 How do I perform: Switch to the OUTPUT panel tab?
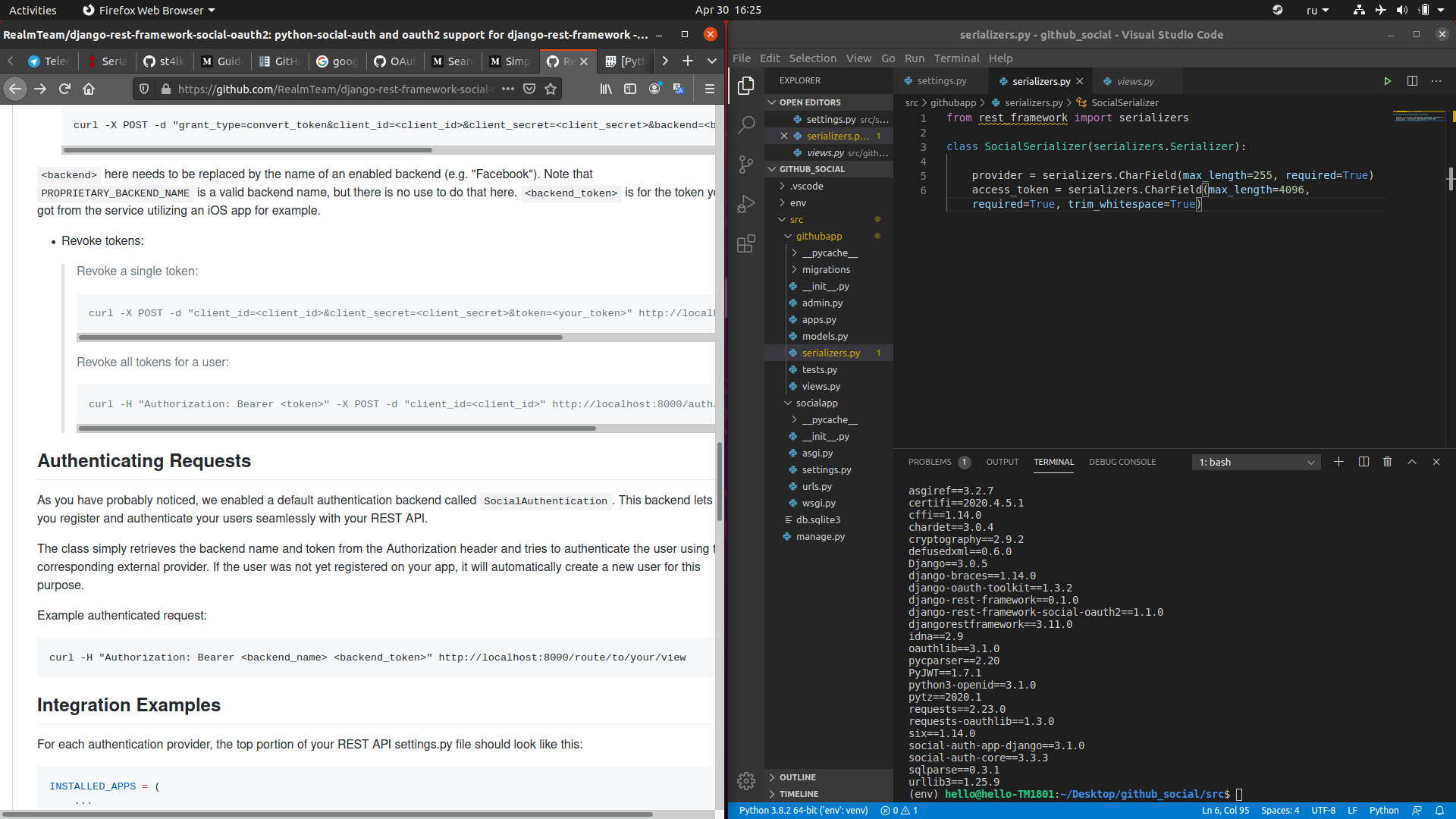1002,462
